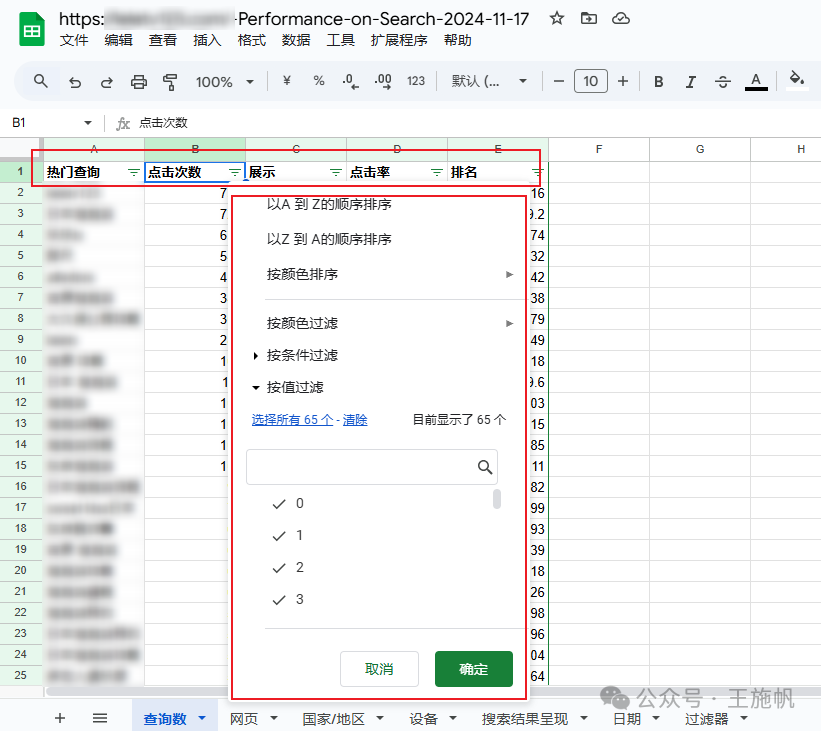Screen dimensions: 821x731
Task: Click the fx formula icon
Action: point(123,123)
